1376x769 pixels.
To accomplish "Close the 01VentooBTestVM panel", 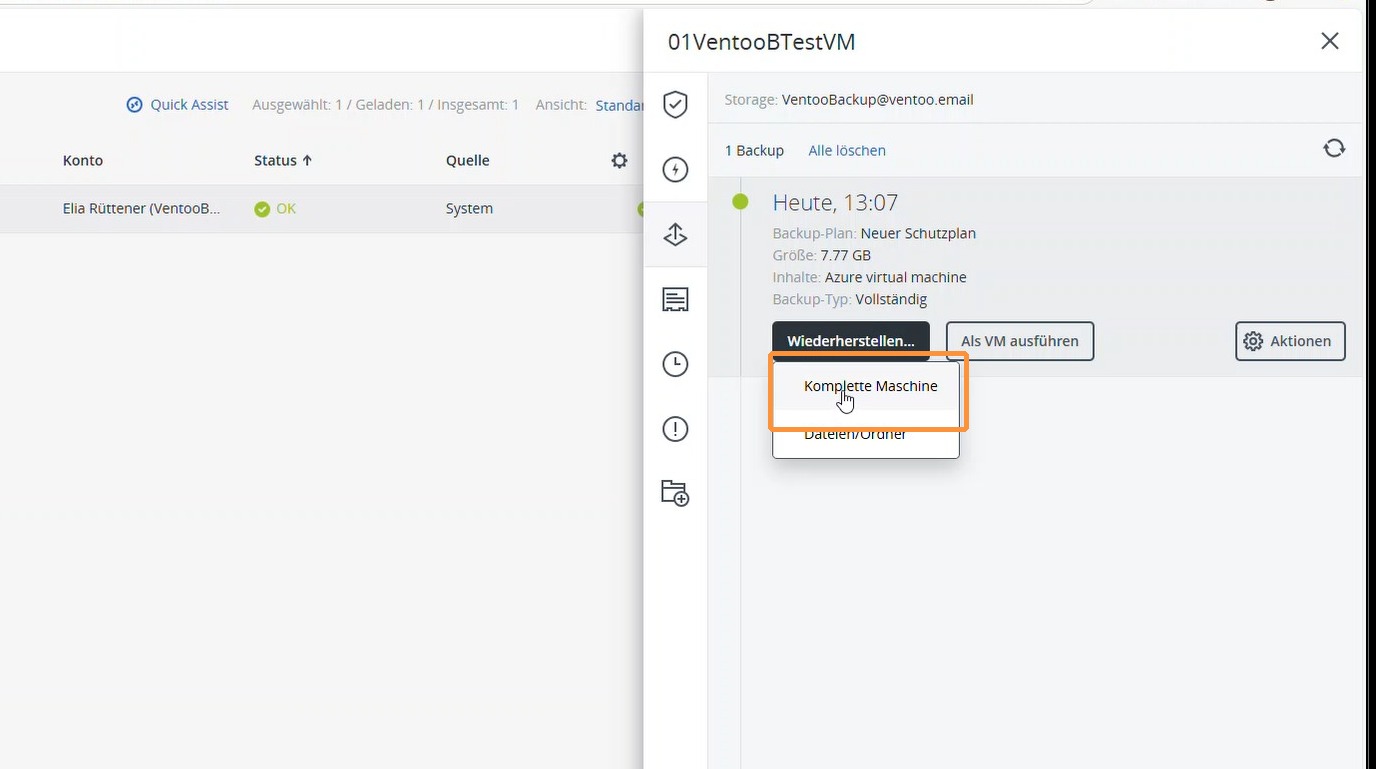I will click(1330, 41).
